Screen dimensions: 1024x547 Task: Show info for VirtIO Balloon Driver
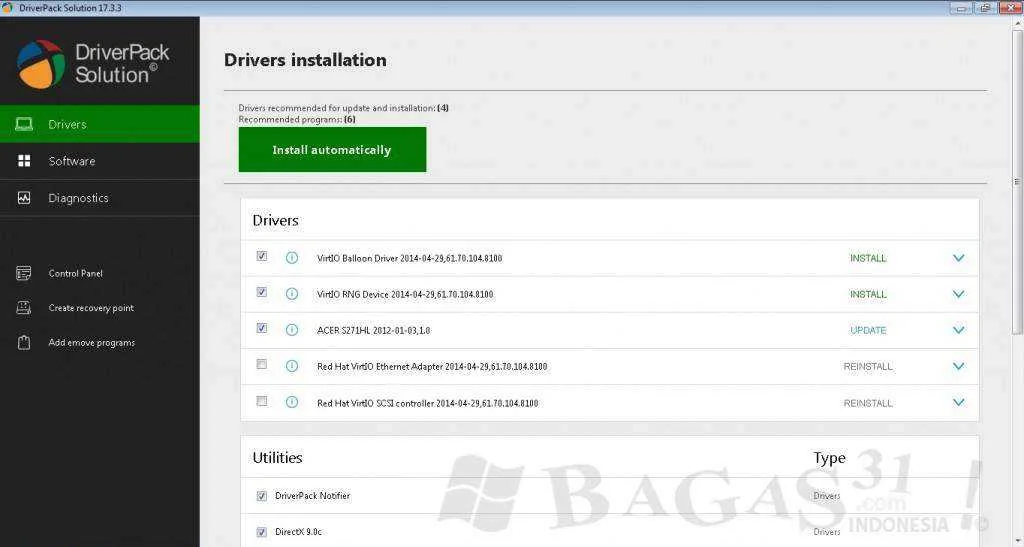pos(292,258)
